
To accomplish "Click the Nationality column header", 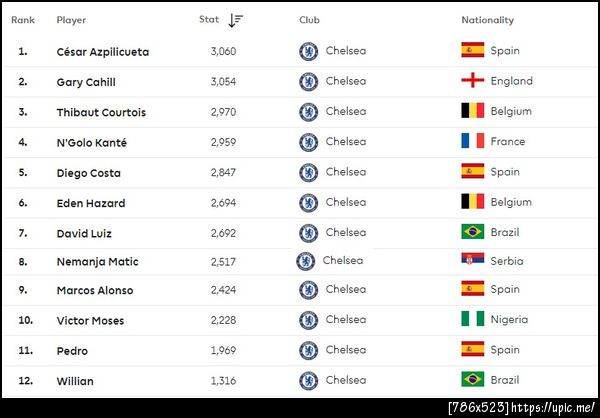I will (487, 20).
